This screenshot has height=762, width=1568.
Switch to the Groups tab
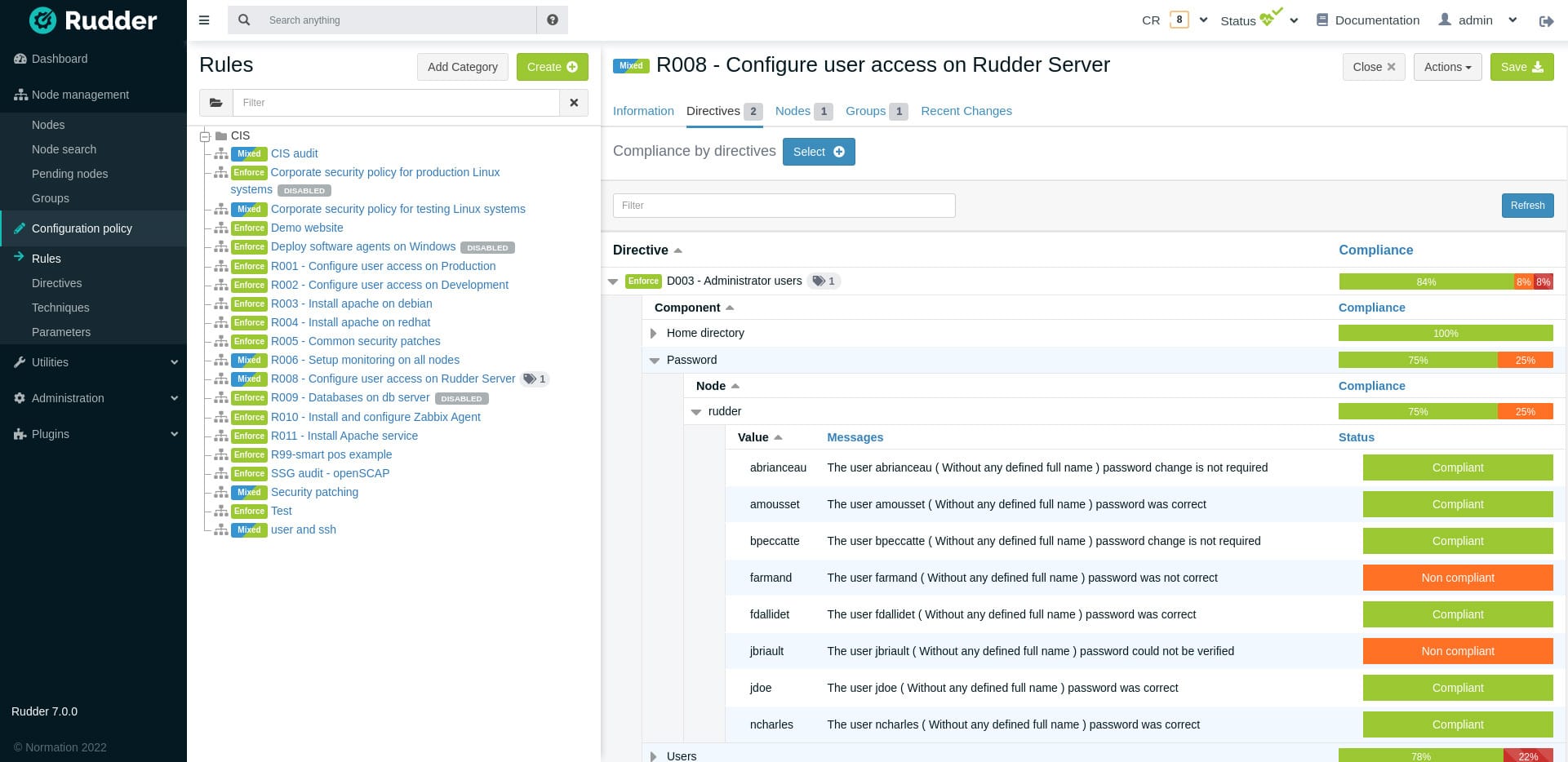tap(877, 111)
